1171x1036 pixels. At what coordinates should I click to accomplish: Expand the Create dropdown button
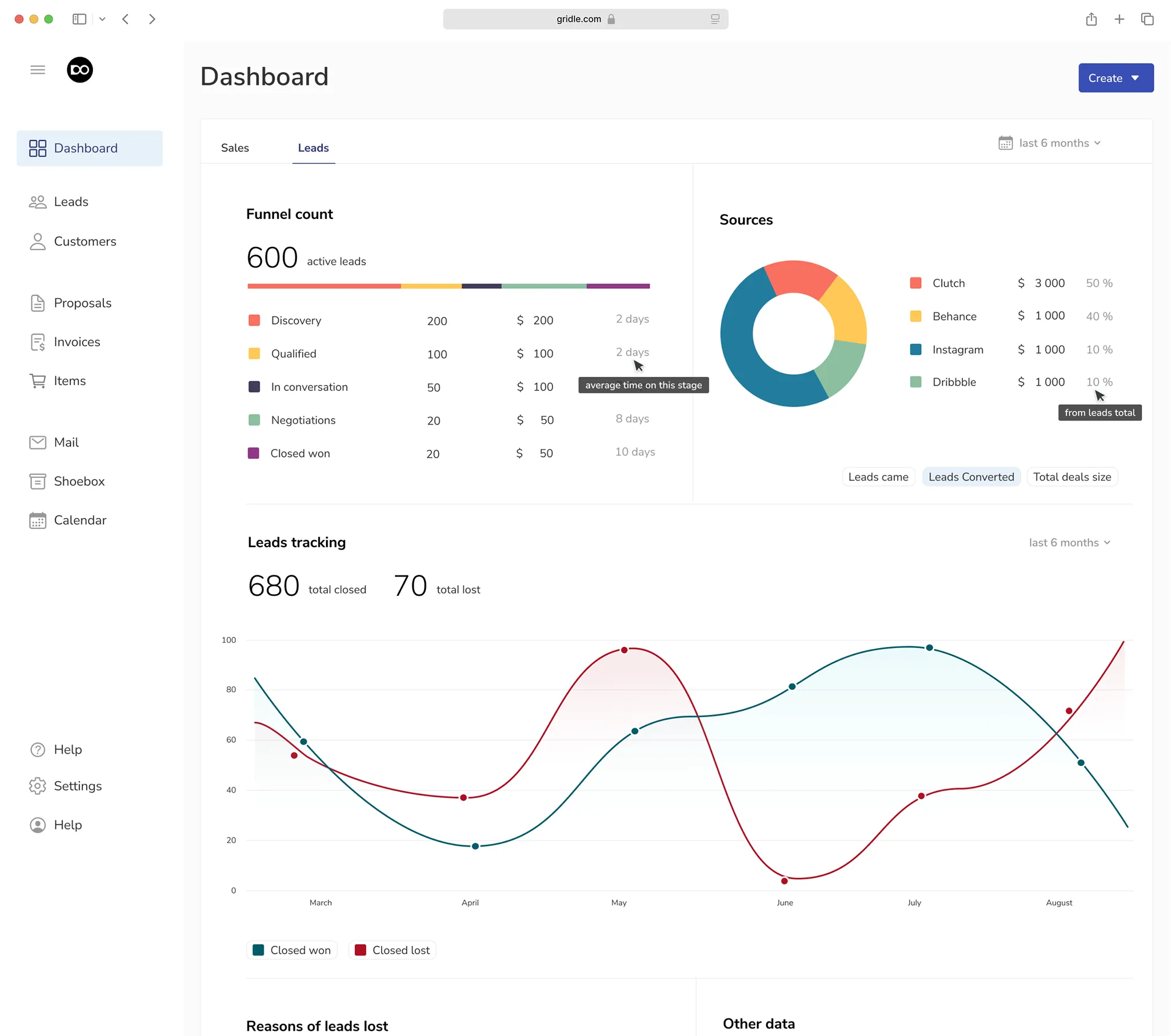(1115, 78)
